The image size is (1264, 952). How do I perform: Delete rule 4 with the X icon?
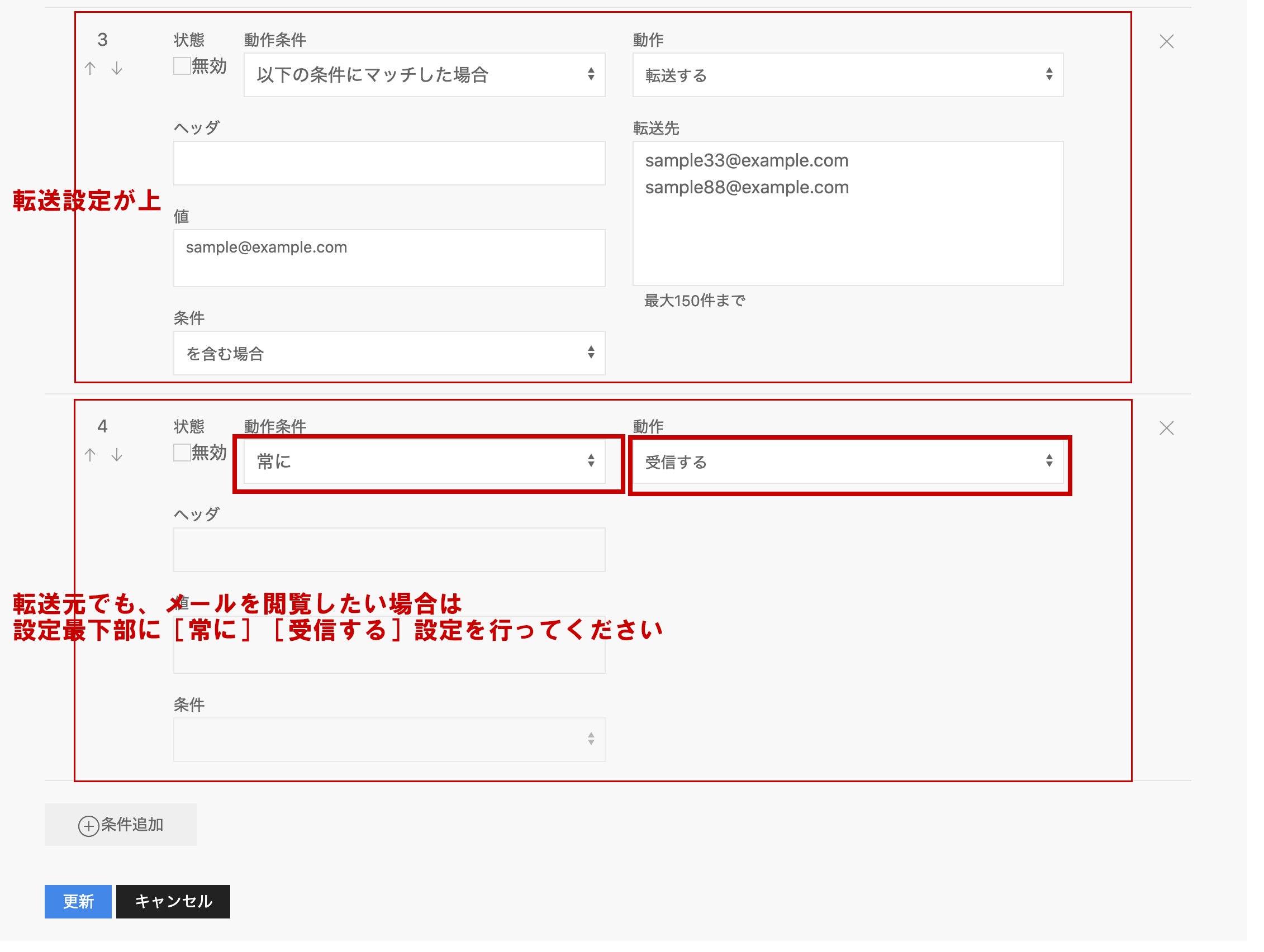click(x=1166, y=428)
